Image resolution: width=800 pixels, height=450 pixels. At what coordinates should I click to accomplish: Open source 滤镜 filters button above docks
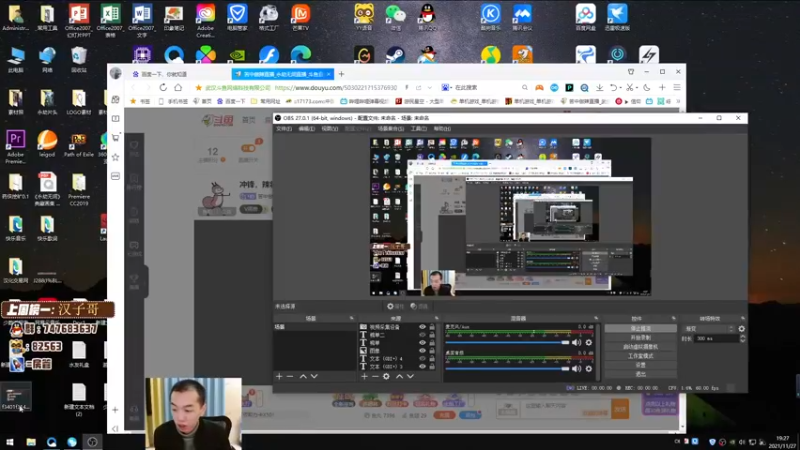point(419,306)
